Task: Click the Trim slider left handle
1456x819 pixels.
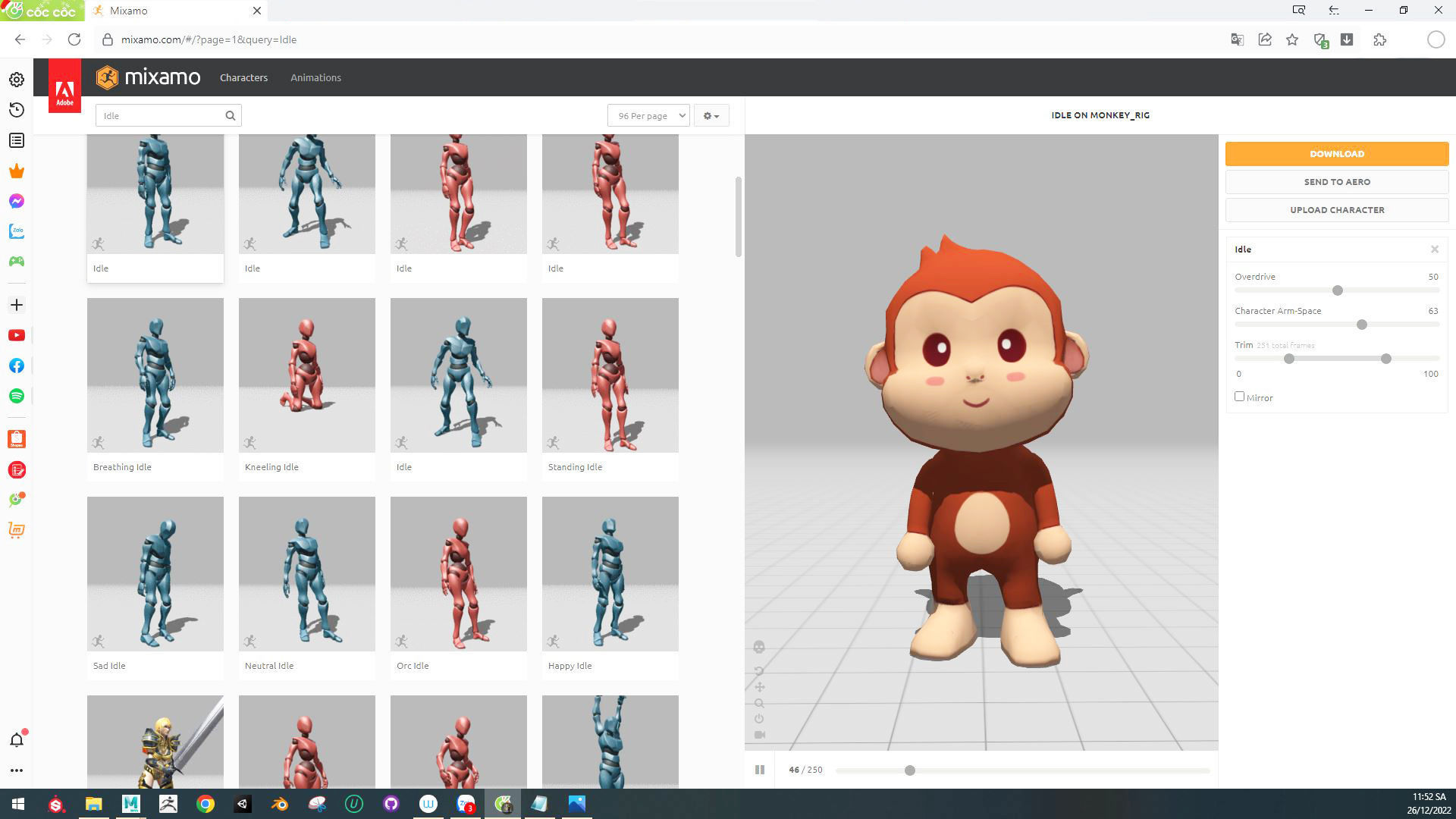Action: (1289, 359)
